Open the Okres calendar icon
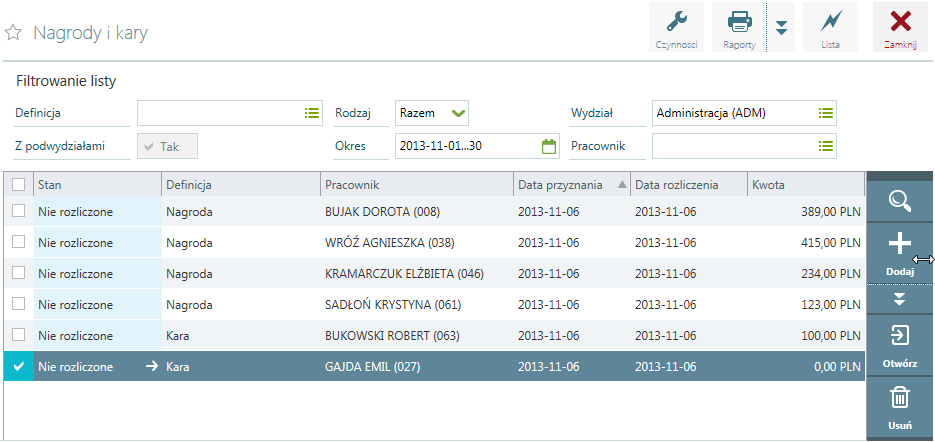This screenshot has width=935, height=442. tap(549, 146)
